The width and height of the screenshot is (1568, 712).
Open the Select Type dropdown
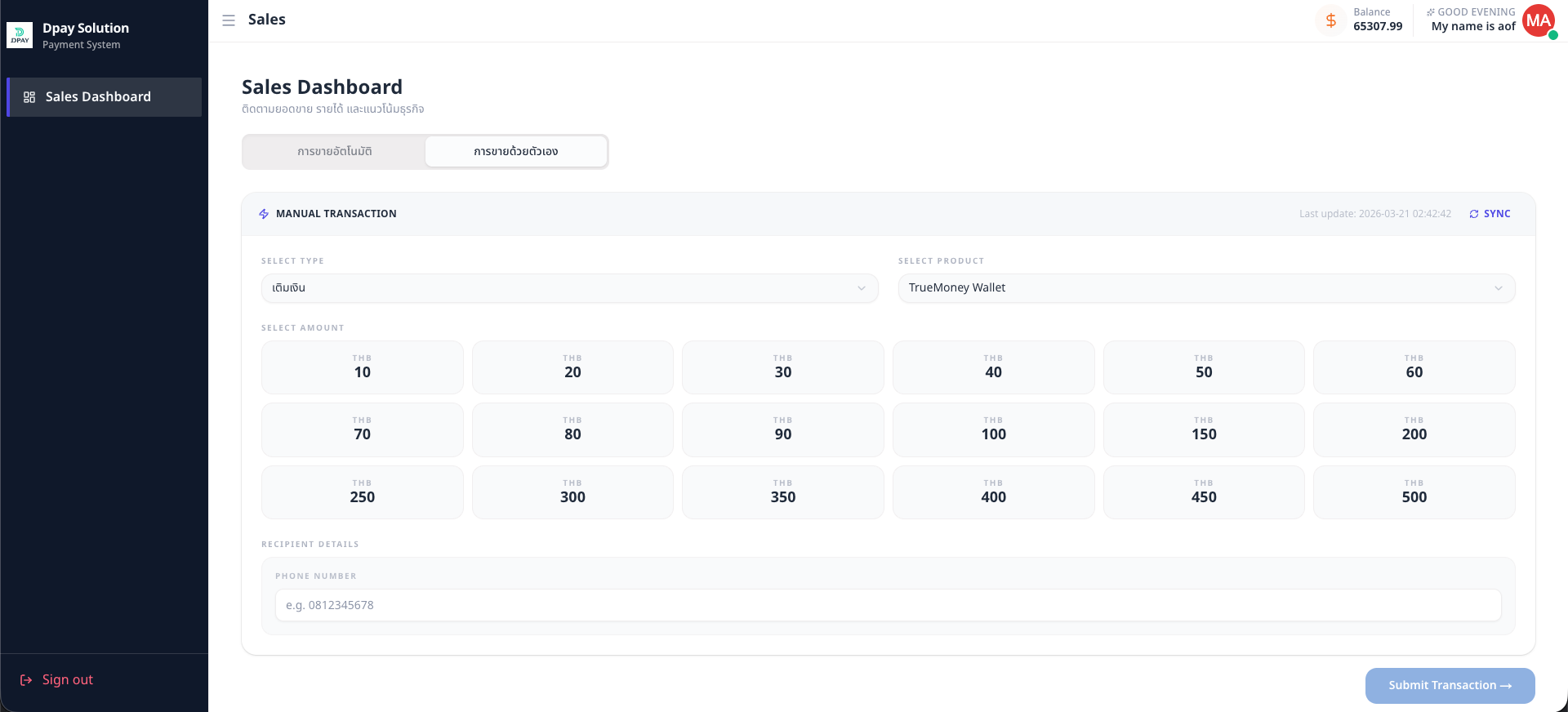click(x=569, y=288)
